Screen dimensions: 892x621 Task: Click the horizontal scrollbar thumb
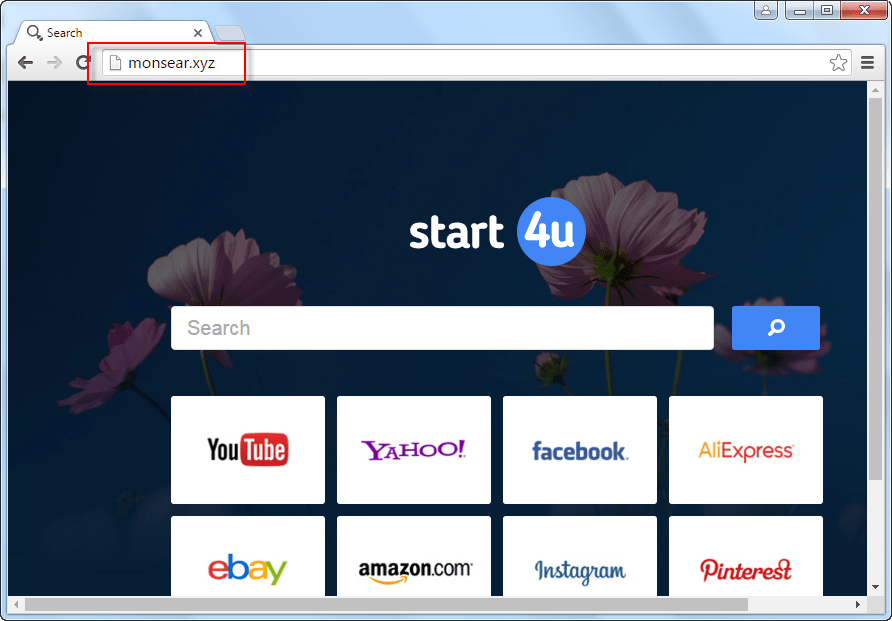coord(386,605)
